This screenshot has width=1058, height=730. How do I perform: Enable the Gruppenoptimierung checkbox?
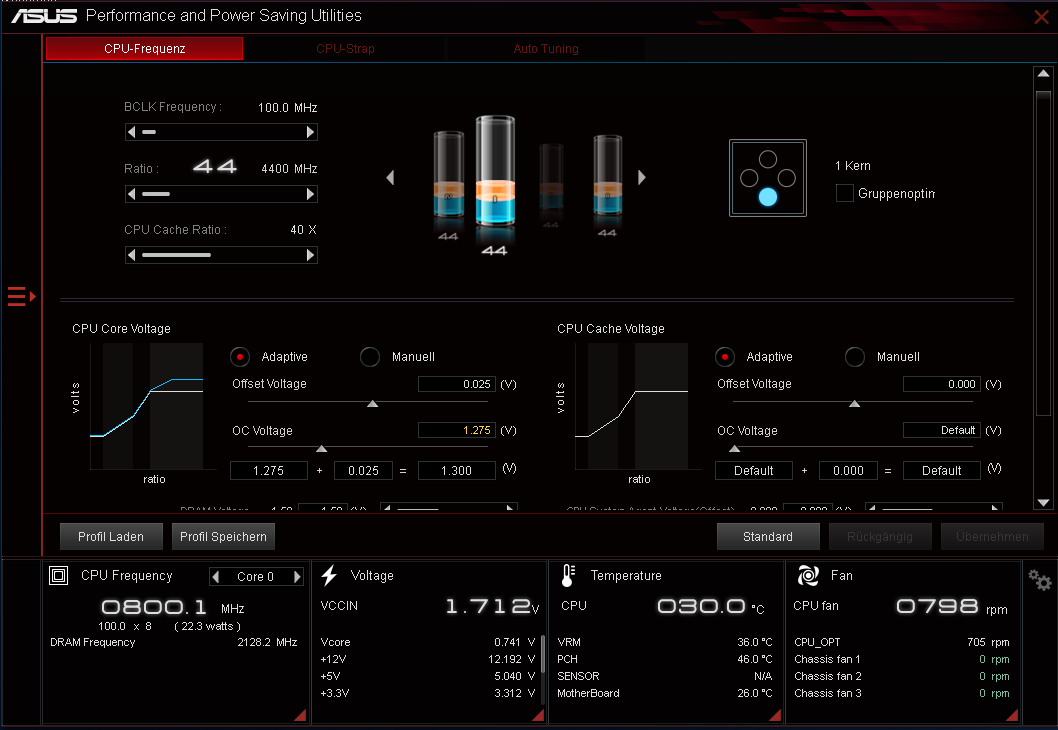(x=844, y=193)
